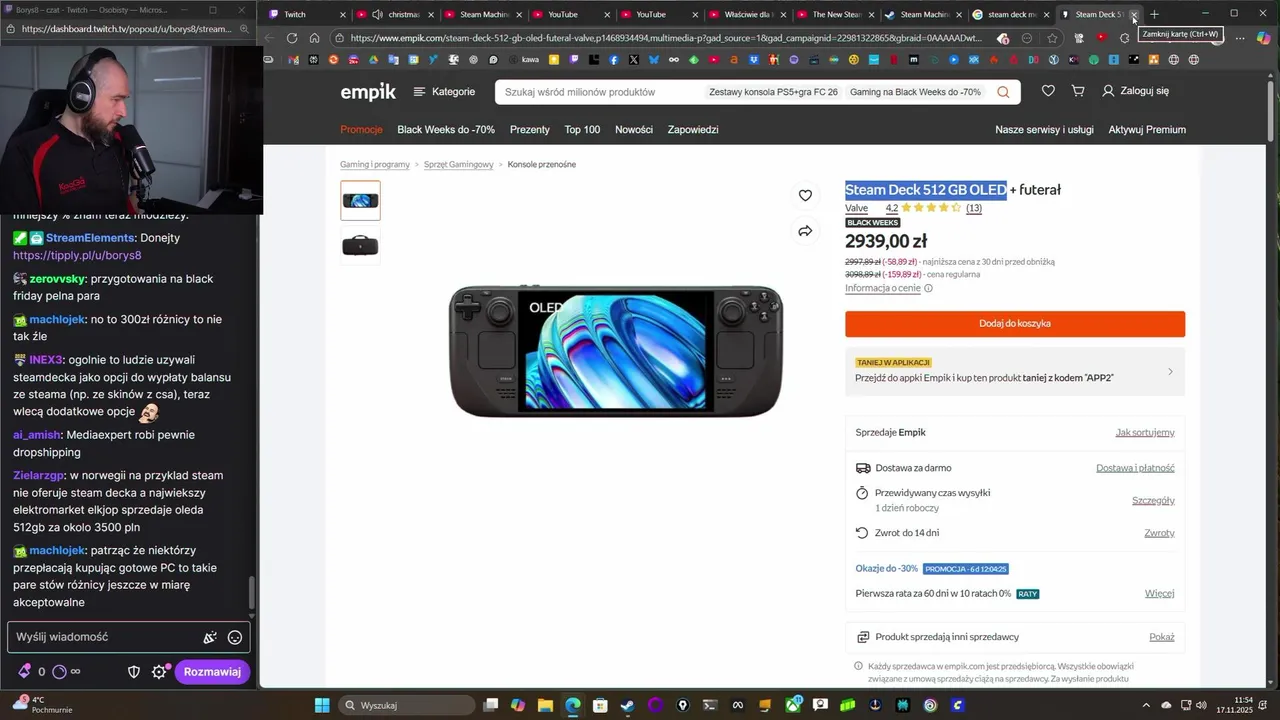Open the Steam icon in the taskbar
The height and width of the screenshot is (720, 1280).
[x=626, y=705]
